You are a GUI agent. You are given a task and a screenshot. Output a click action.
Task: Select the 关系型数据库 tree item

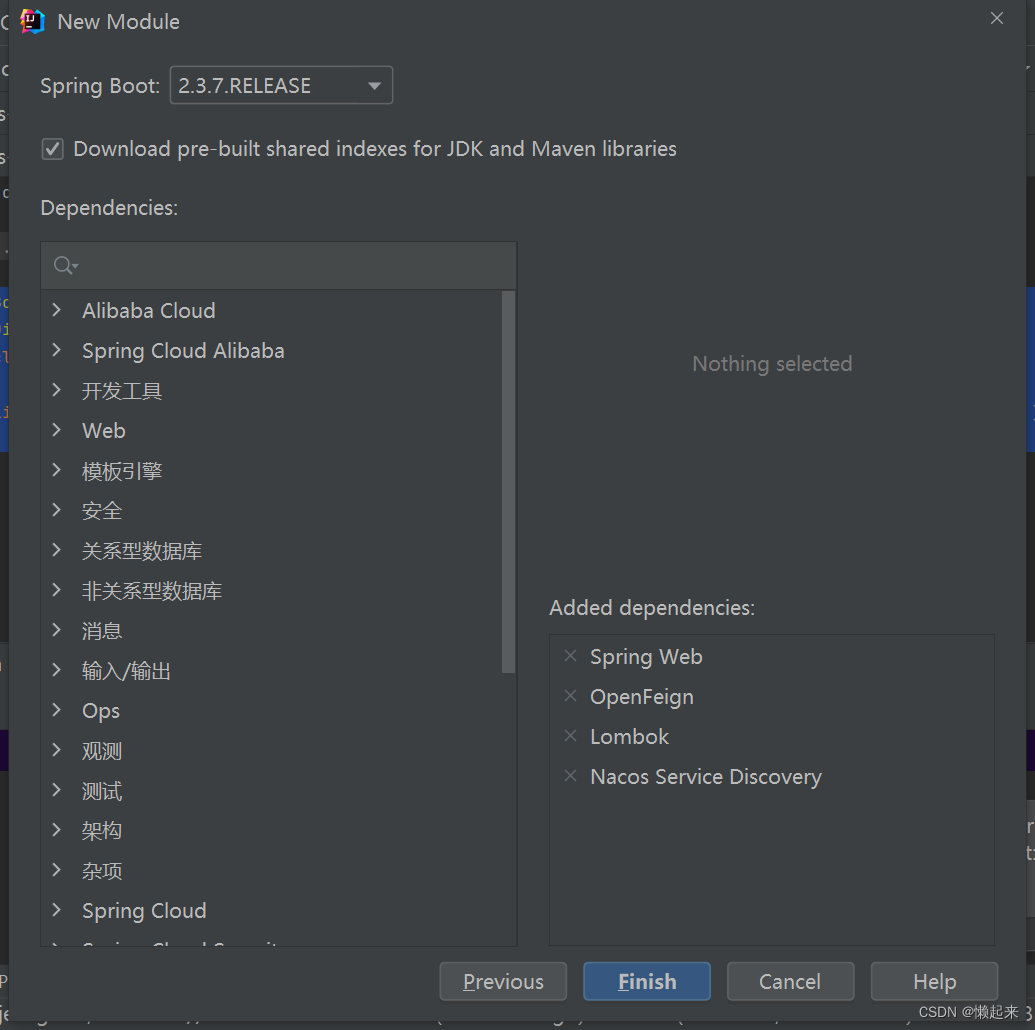click(142, 551)
